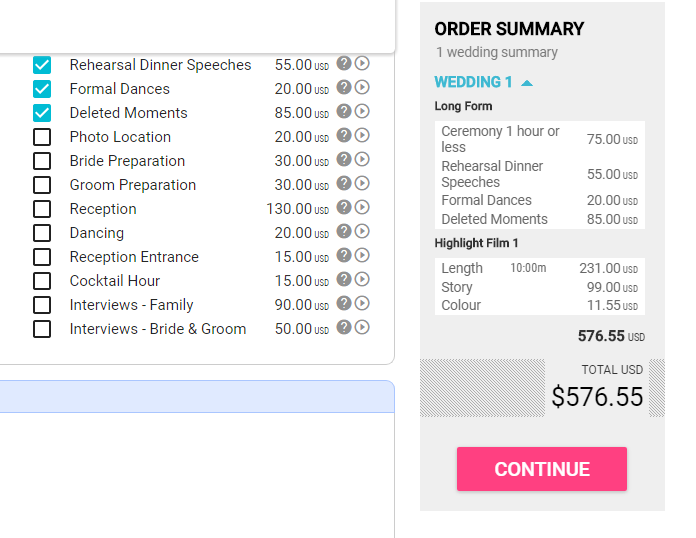Tick the Groom Preparation checkbox

42,185
